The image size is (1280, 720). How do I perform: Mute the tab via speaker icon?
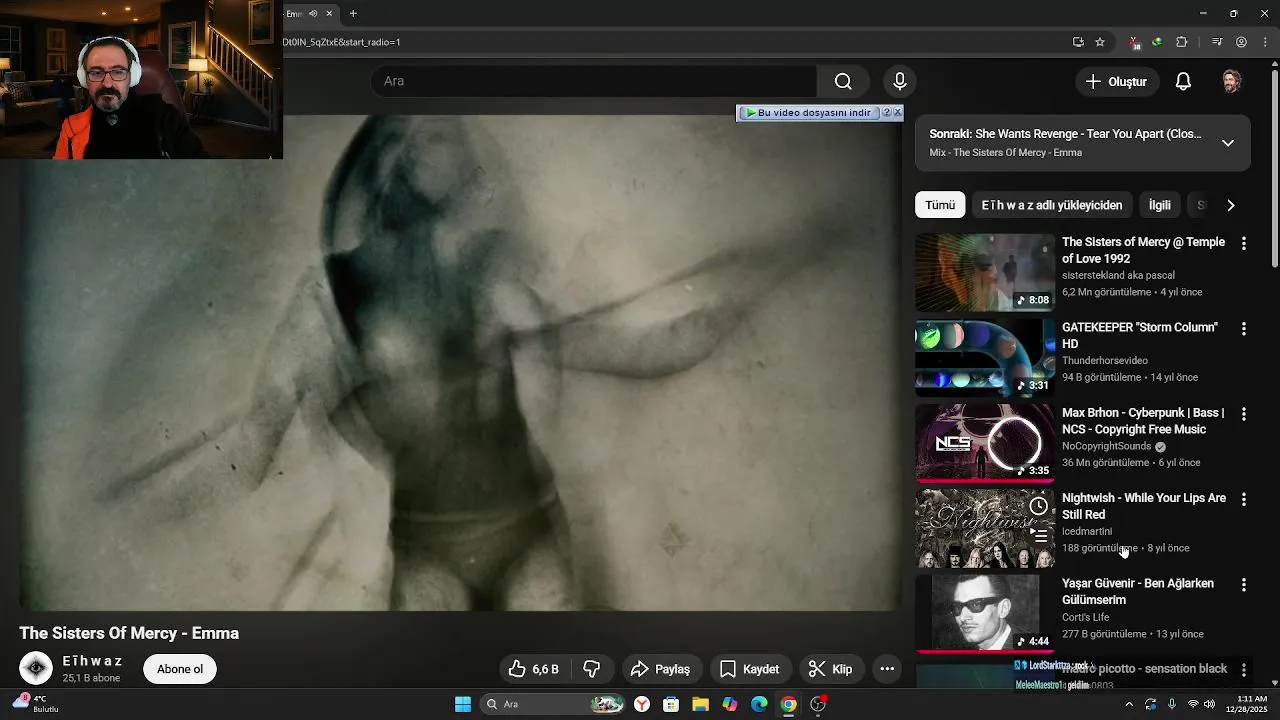313,13
